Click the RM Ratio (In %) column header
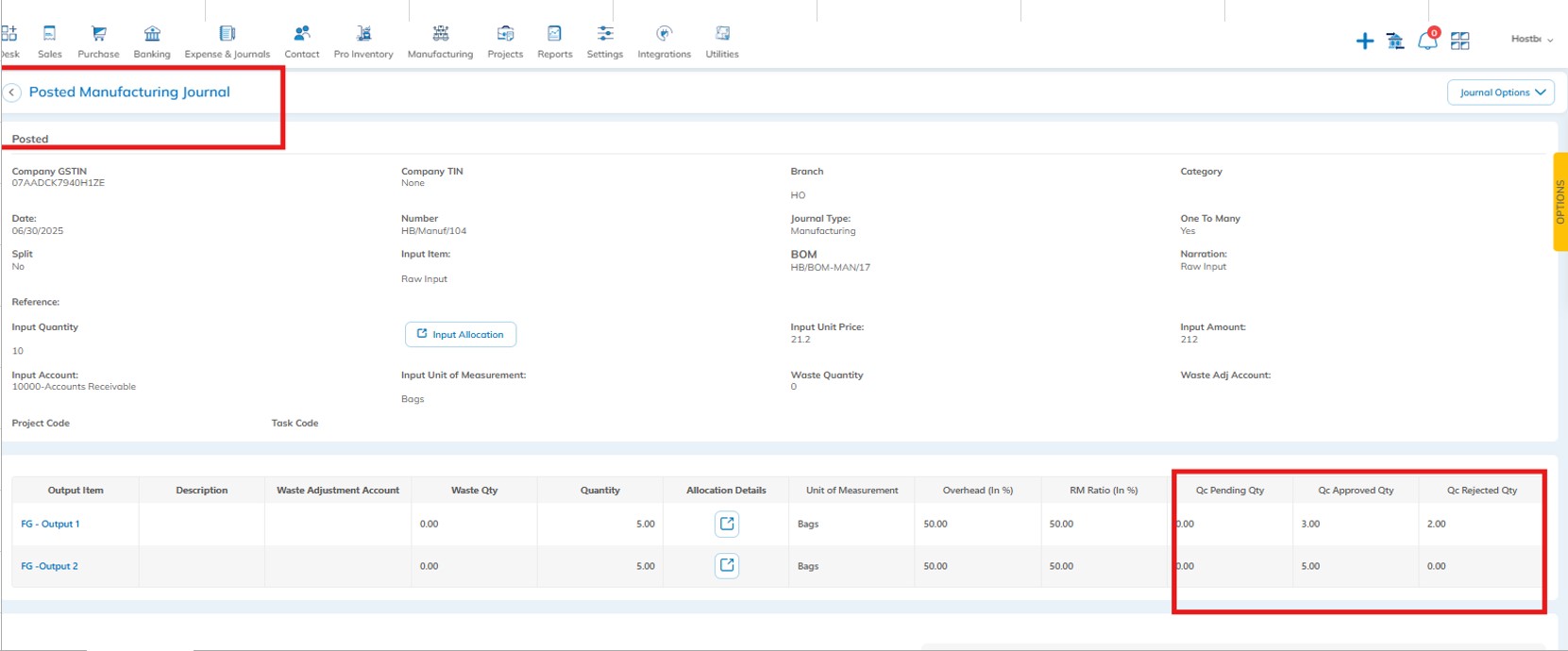This screenshot has height=651, width=1568. (x=1104, y=491)
